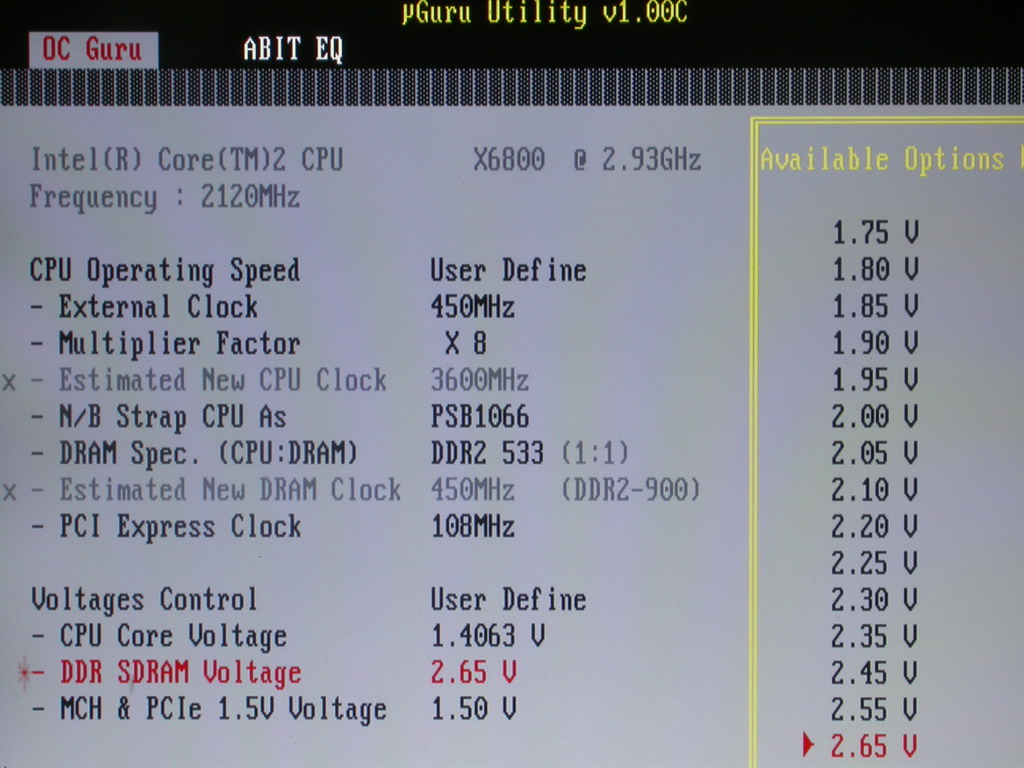Click the 1.4063 V value
This screenshot has height=768, width=1024.
[488, 637]
